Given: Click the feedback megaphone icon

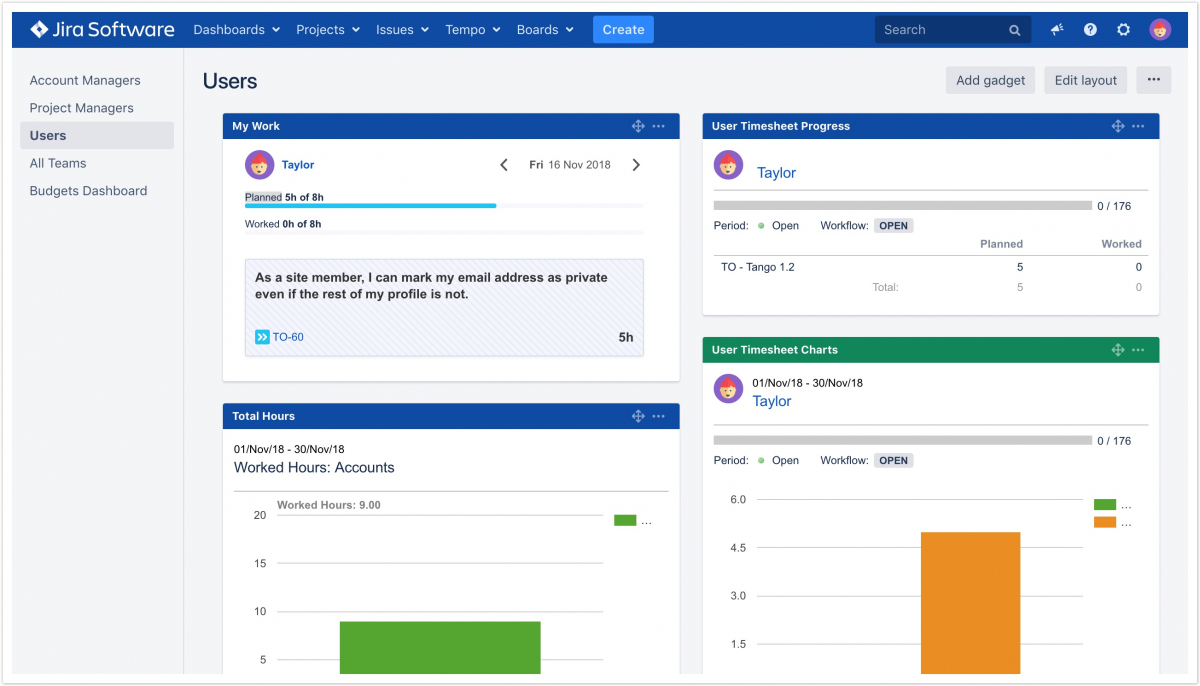Looking at the screenshot, I should pyautogui.click(x=1057, y=30).
